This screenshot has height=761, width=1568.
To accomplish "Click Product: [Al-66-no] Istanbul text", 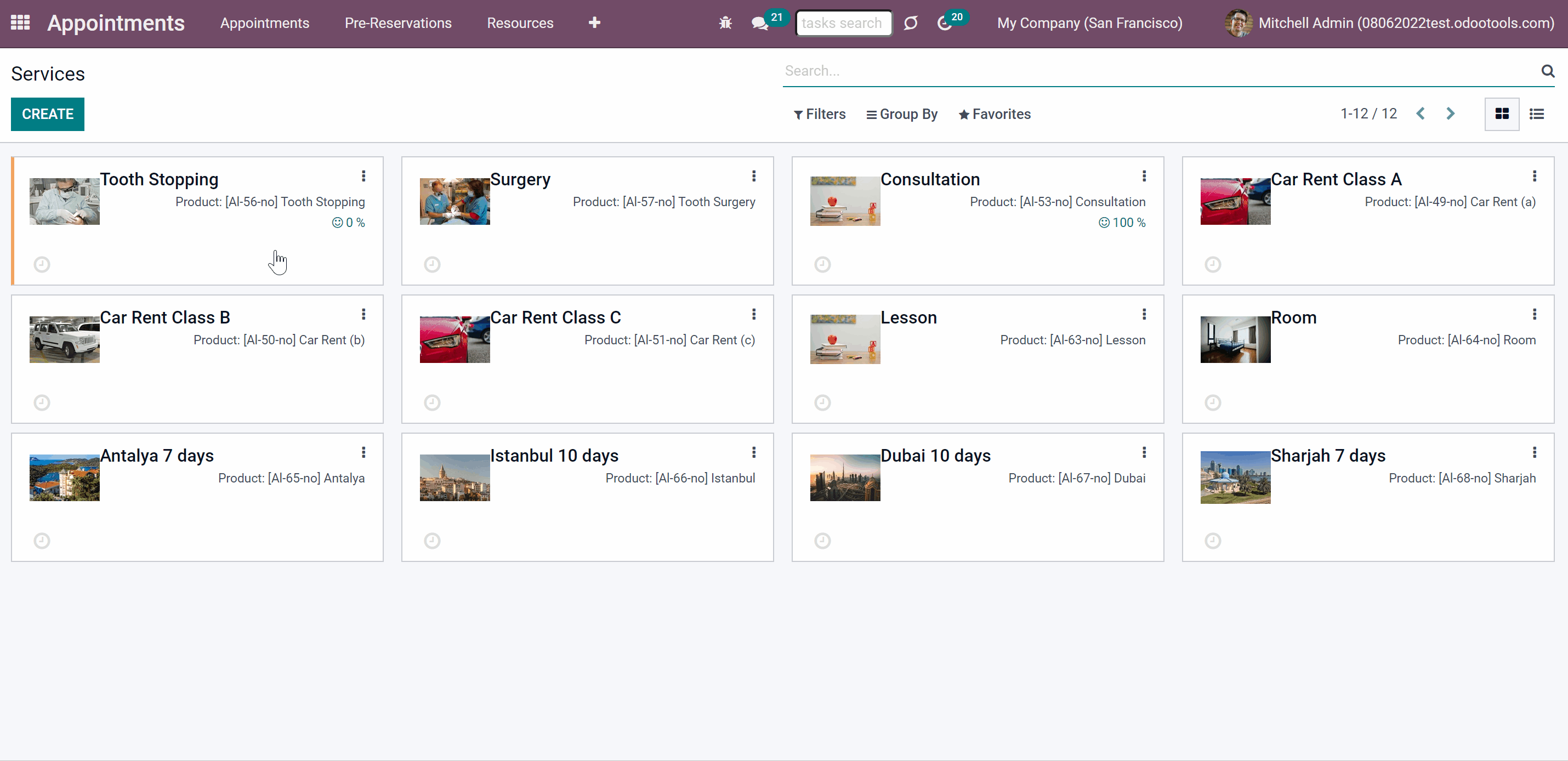I will [680, 479].
